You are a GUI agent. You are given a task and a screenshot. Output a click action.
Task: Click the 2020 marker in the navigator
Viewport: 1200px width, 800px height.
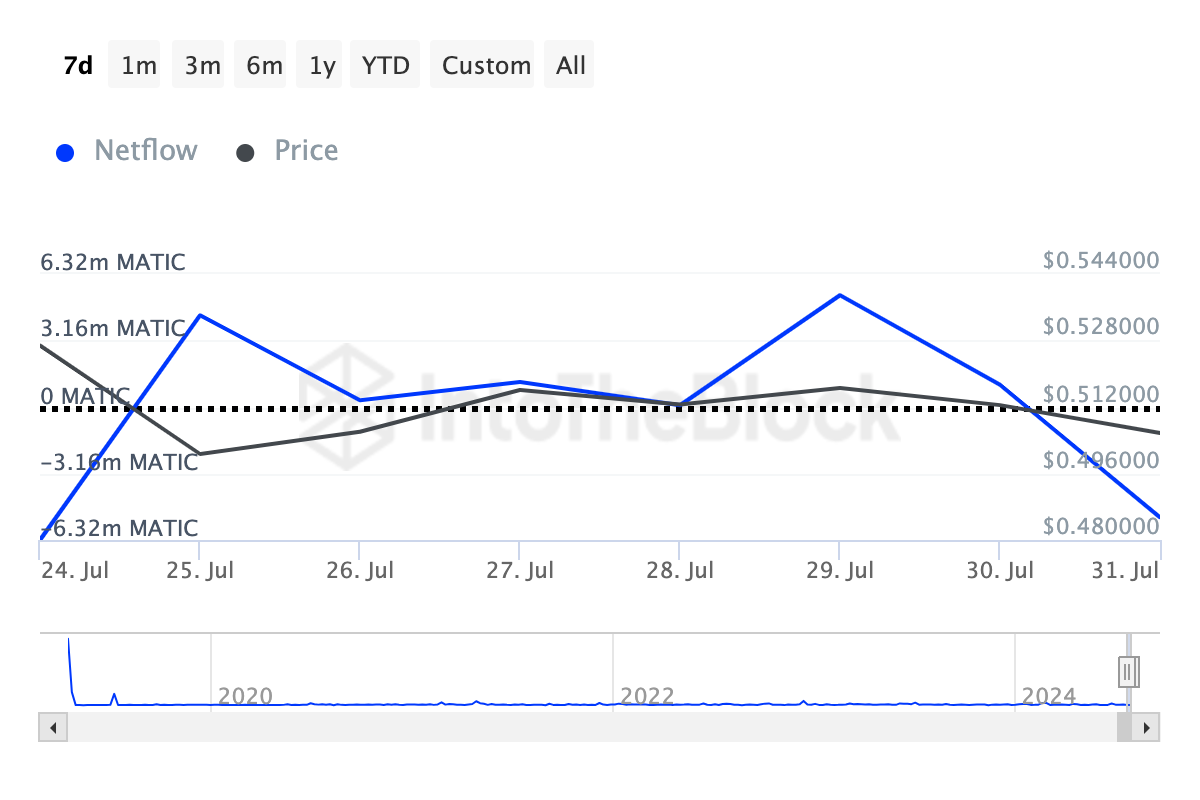pyautogui.click(x=244, y=695)
